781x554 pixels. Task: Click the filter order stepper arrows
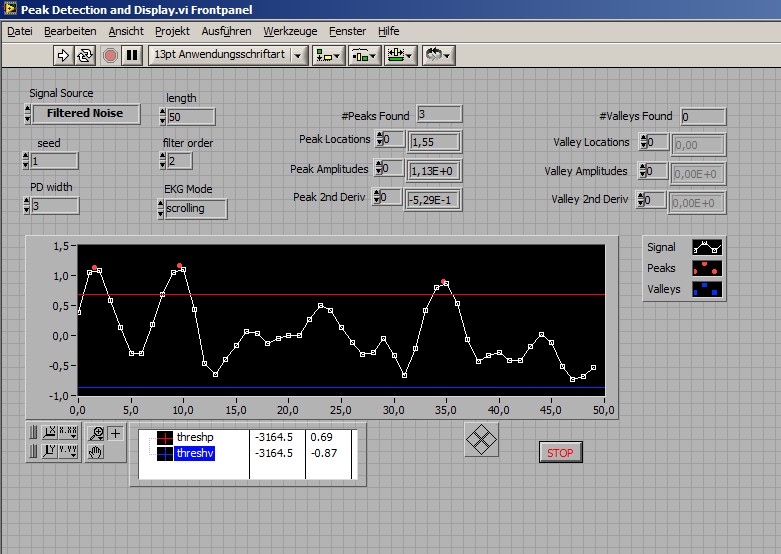[x=162, y=161]
